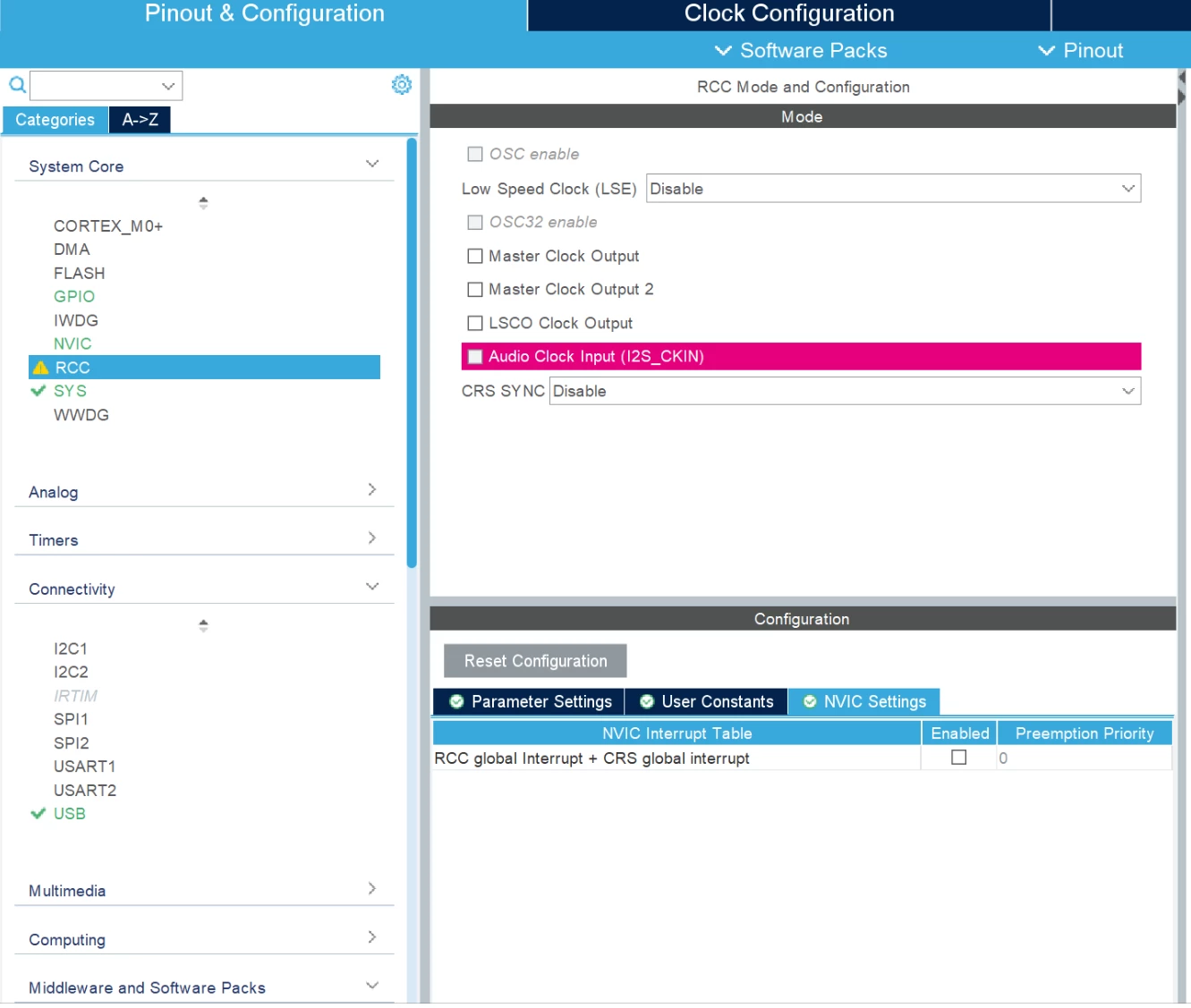This screenshot has width=1191, height=1008.
Task: Click the Preemption Priority value 0
Action: (1003, 758)
